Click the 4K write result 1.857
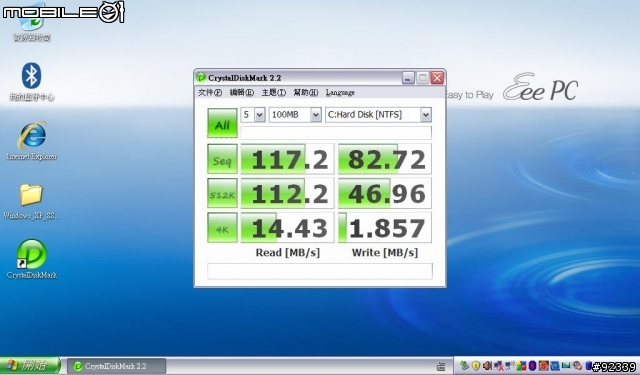The height and width of the screenshot is (375, 640). pyautogui.click(x=384, y=227)
